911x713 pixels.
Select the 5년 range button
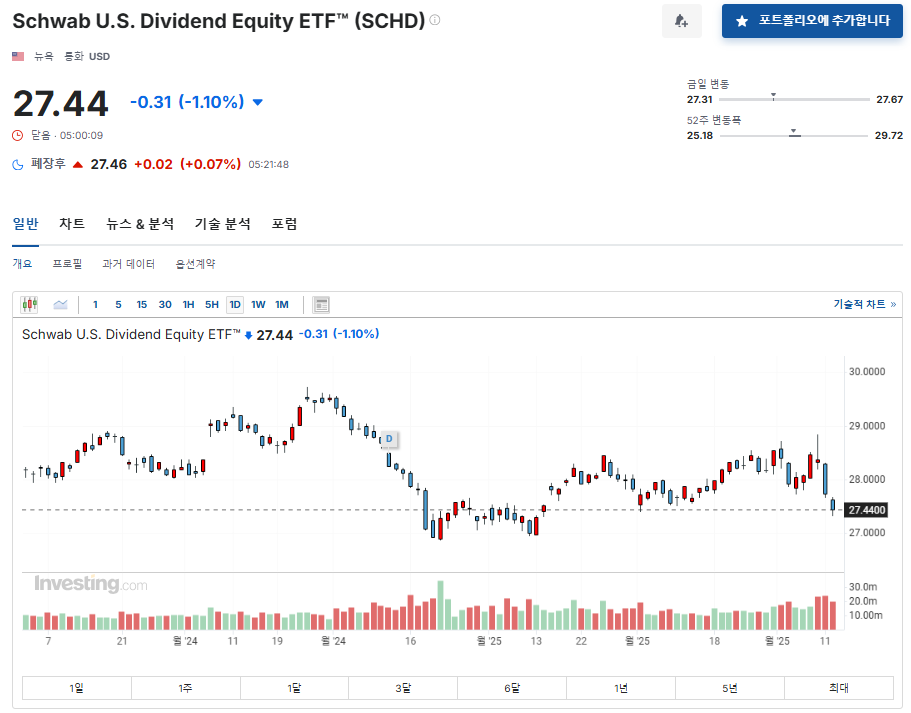click(730, 688)
